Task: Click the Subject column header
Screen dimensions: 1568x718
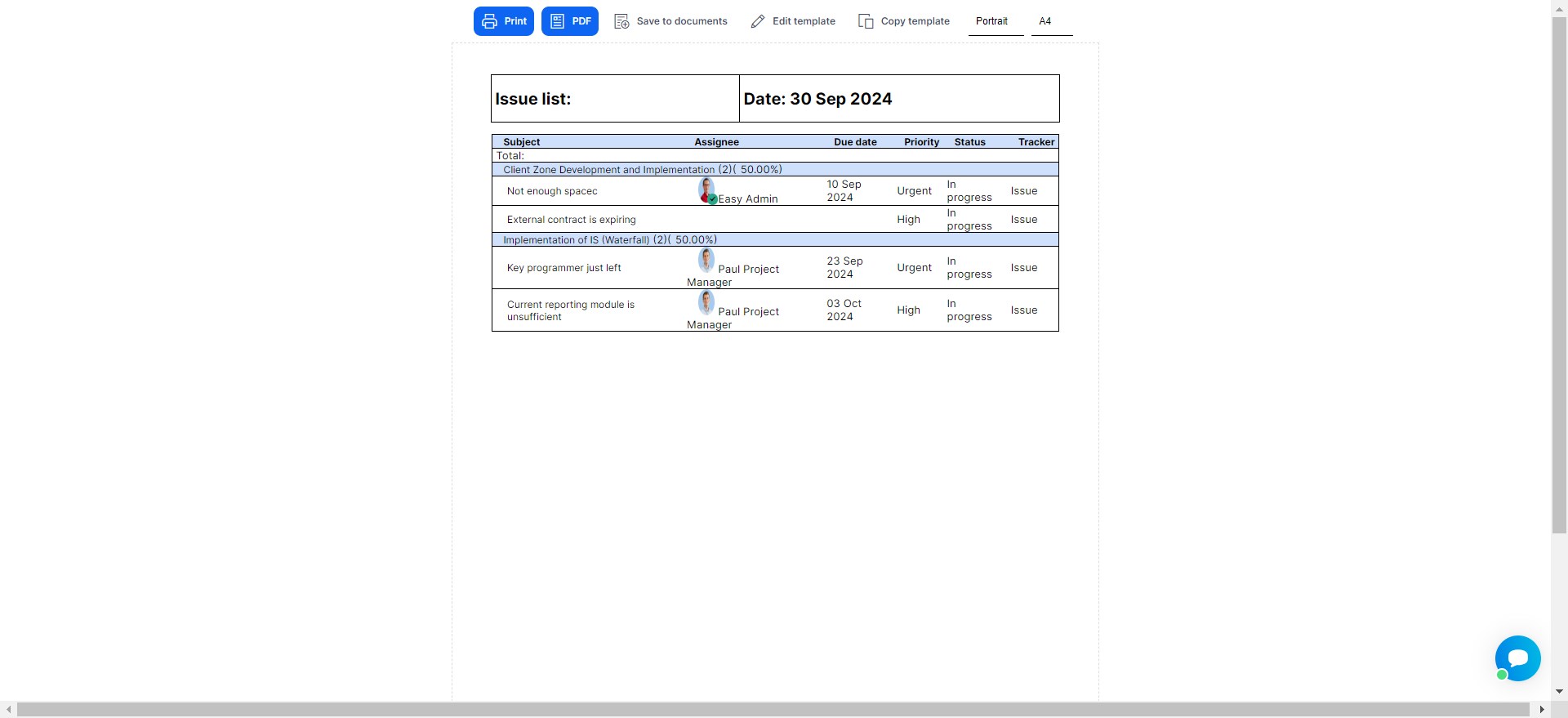Action: pos(521,142)
